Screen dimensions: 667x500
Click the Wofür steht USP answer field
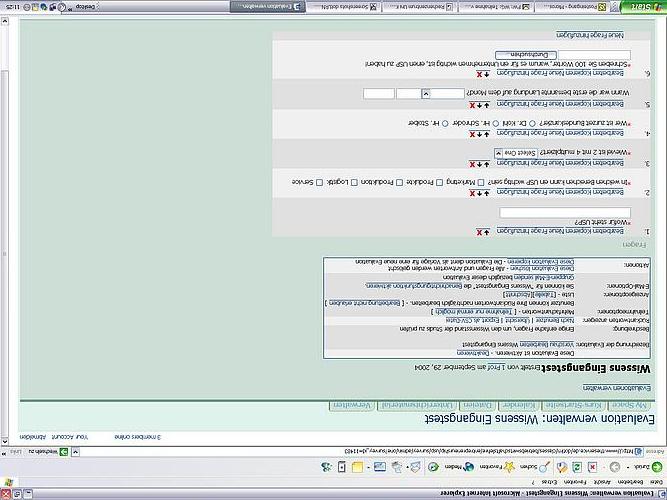(565, 212)
